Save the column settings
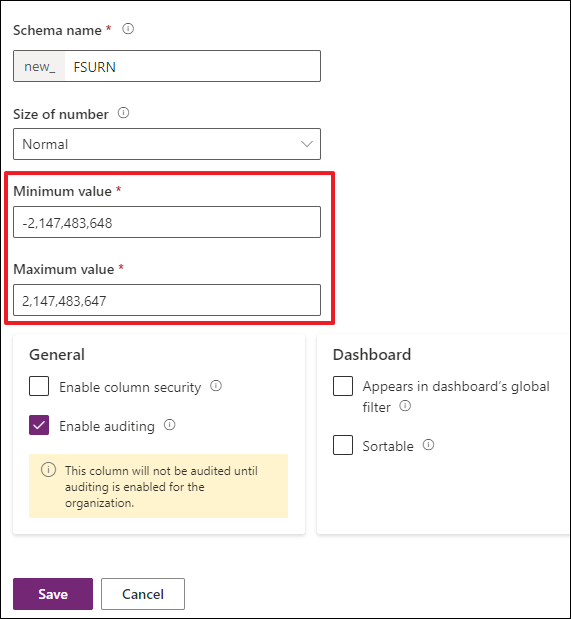571x619 pixels. 53,594
